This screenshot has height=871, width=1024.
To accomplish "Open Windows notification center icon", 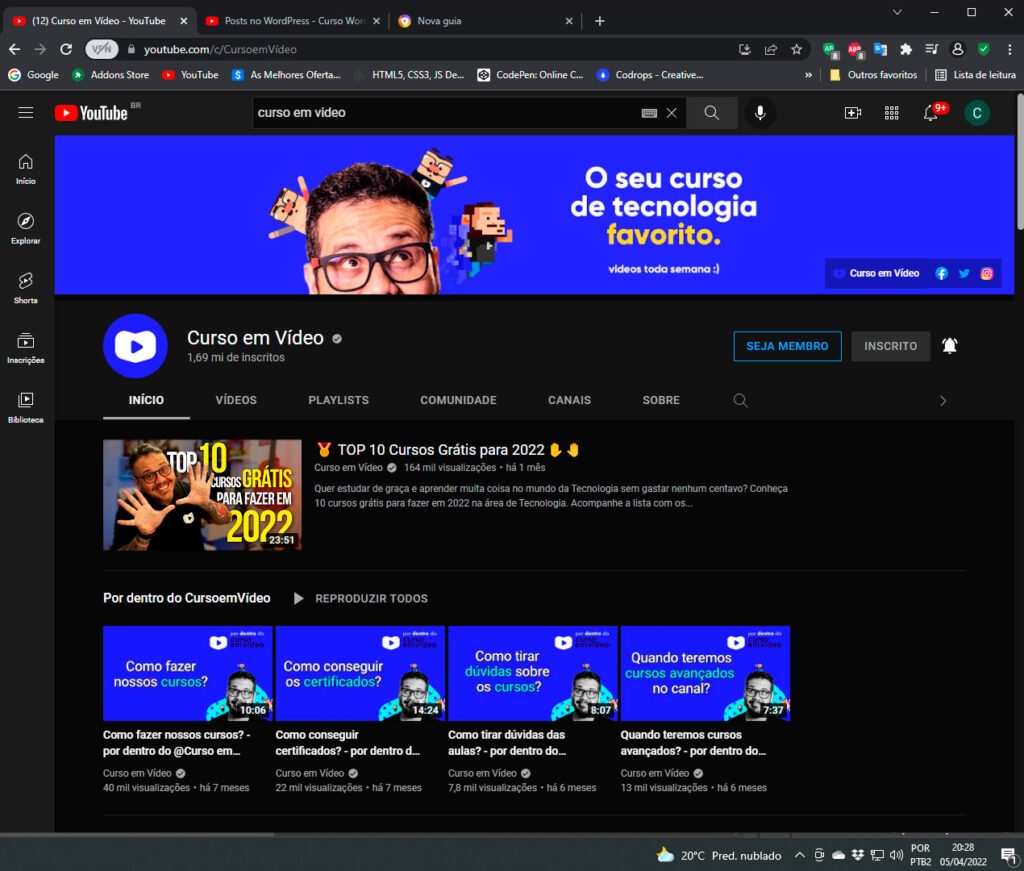I will point(1009,855).
